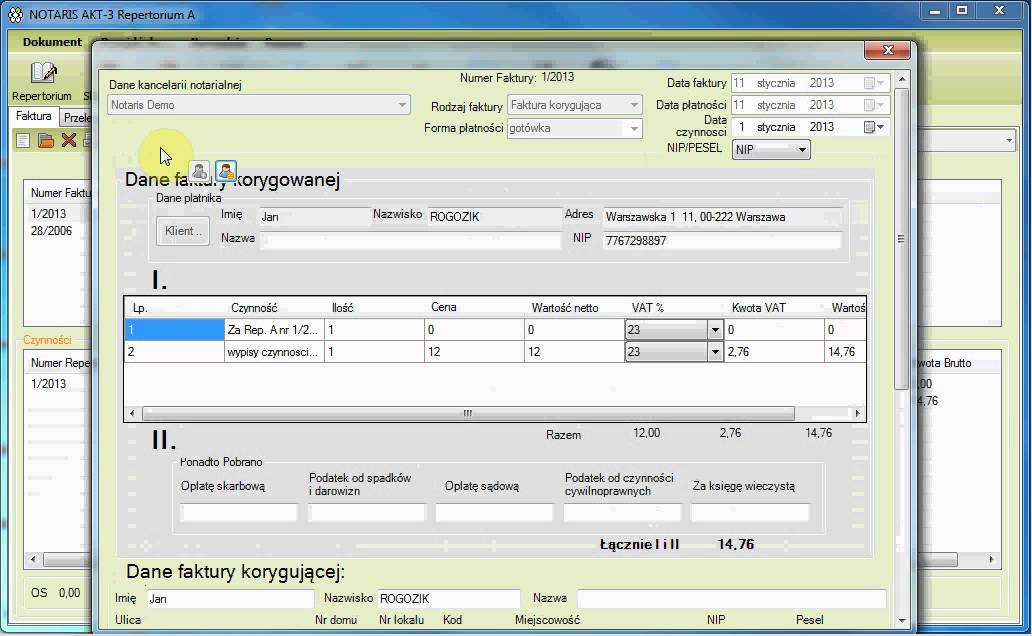
Task: Switch to the Faktura tab
Action: pos(34,116)
